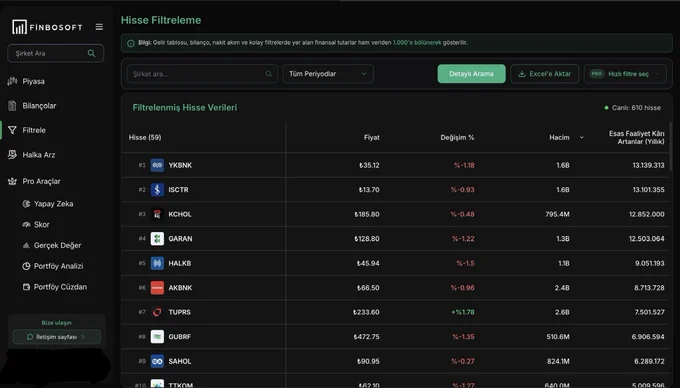The height and width of the screenshot is (388, 680).
Task: Click the Portföy Analizi pie chart icon
Action: click(26, 266)
